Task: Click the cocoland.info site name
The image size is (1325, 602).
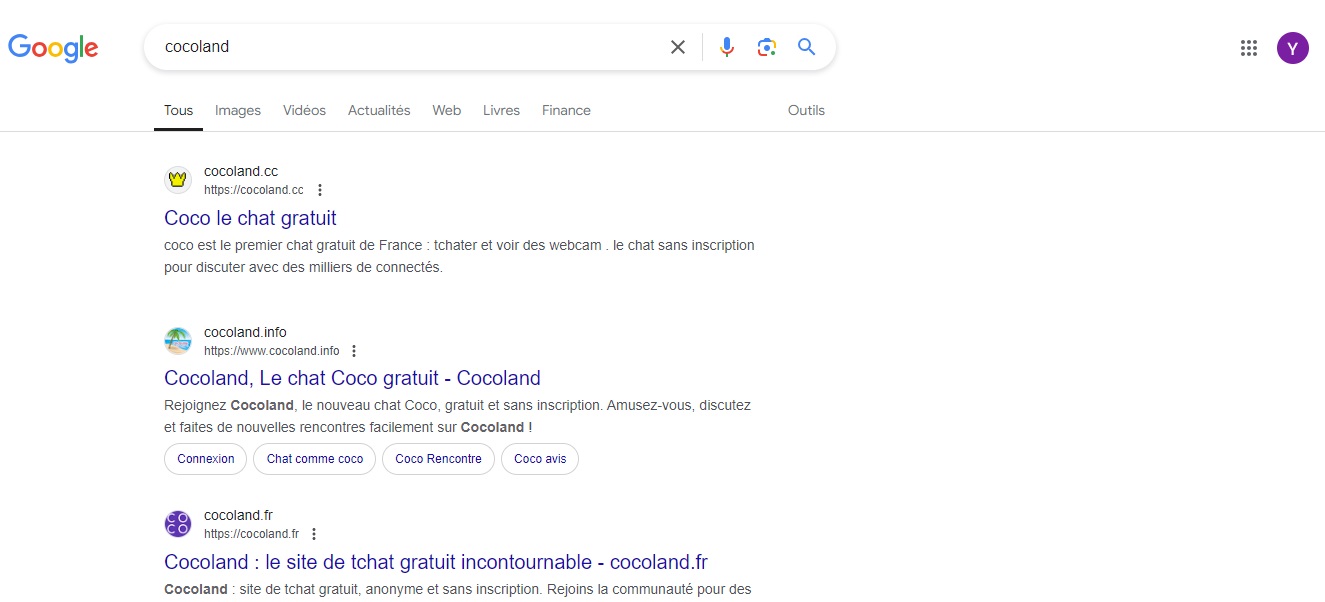Action: pos(245,332)
